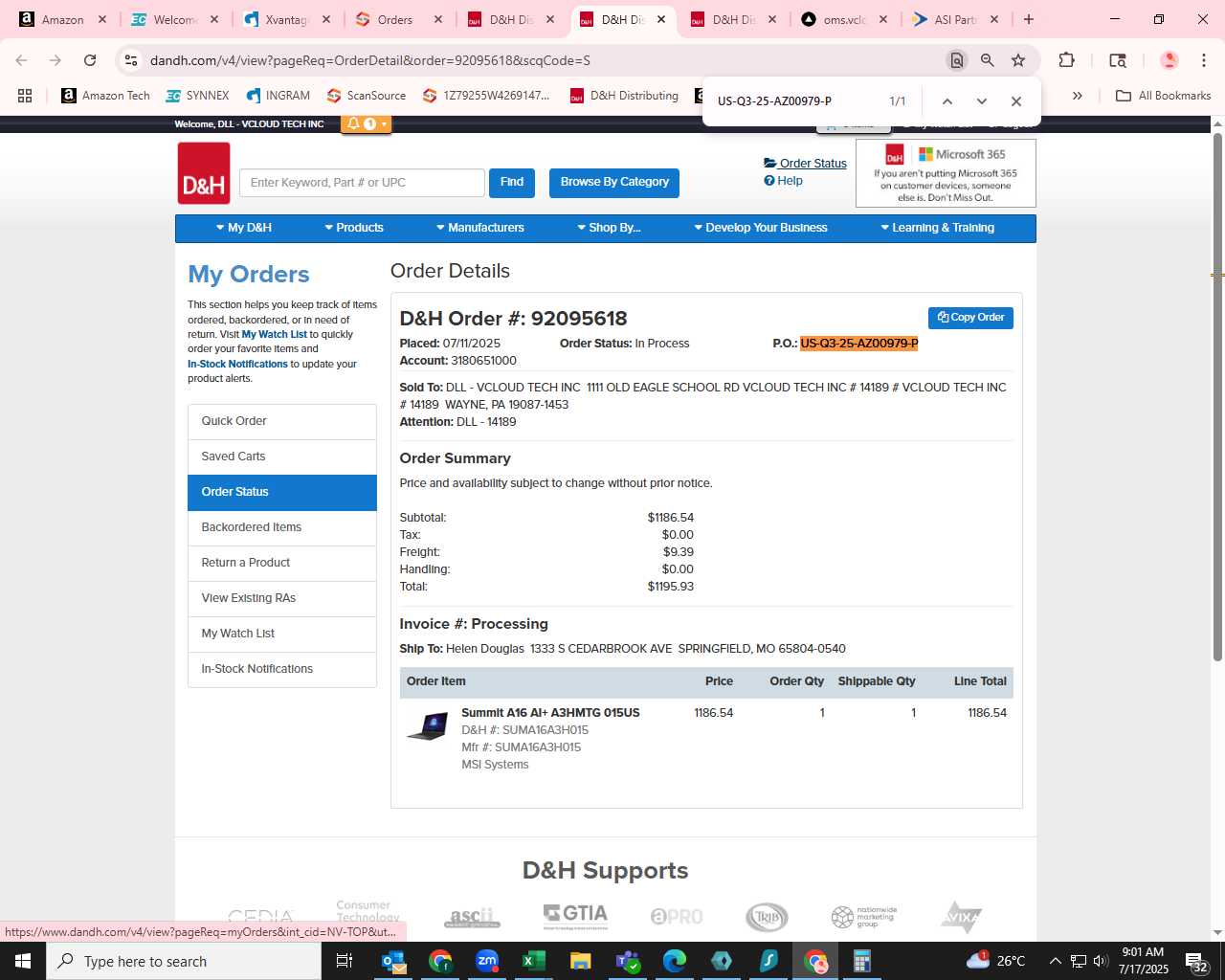Close the find-in-page bar
Viewport: 1225px width, 980px height.
pyautogui.click(x=1016, y=101)
